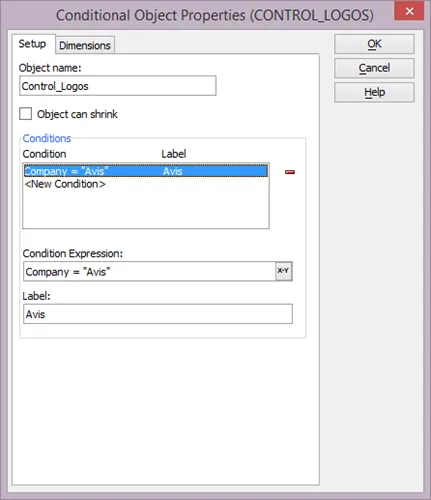Select the <New Condition> list entry
The image size is (431, 500).
point(65,184)
